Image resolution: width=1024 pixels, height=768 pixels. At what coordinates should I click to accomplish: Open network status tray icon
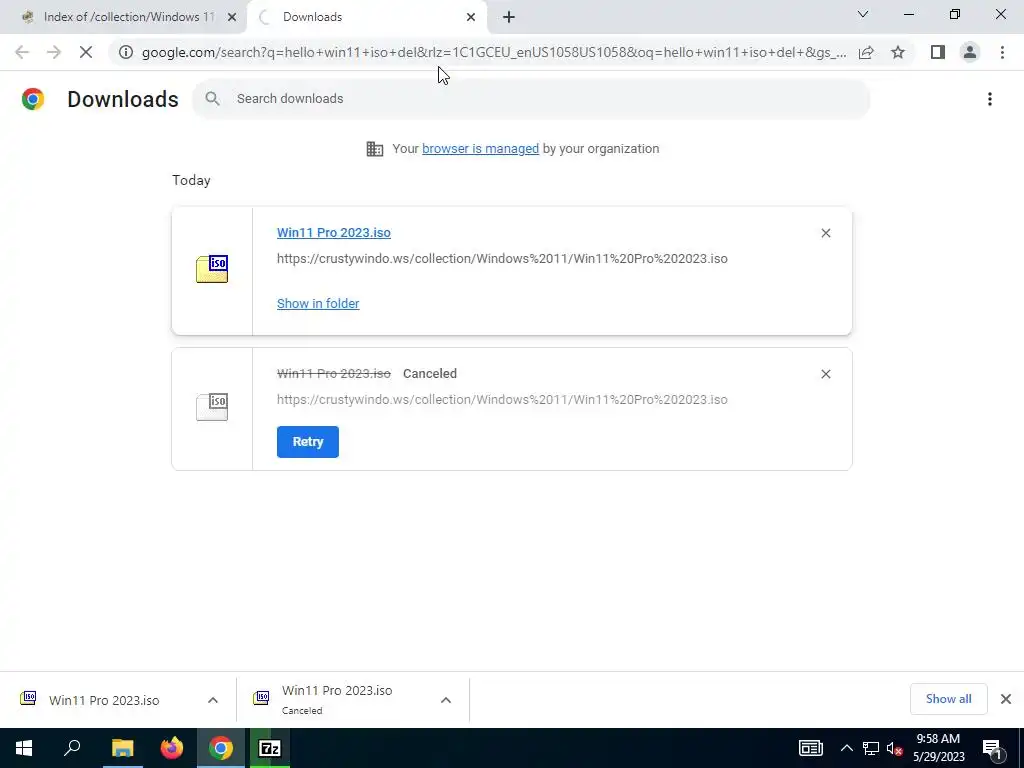click(x=871, y=748)
